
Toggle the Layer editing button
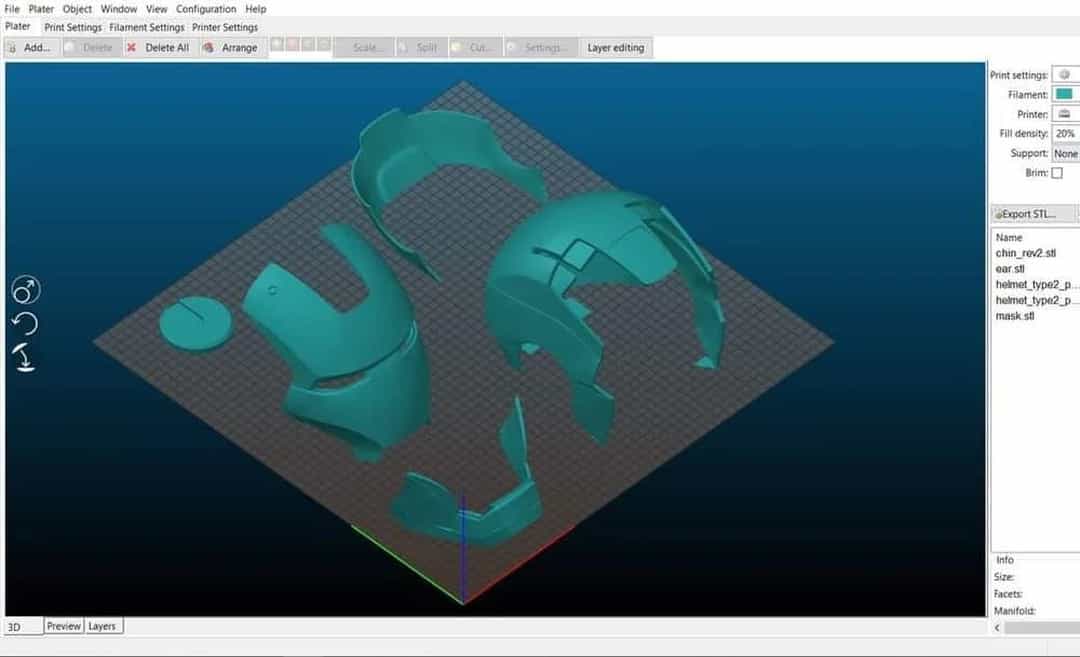[x=616, y=48]
